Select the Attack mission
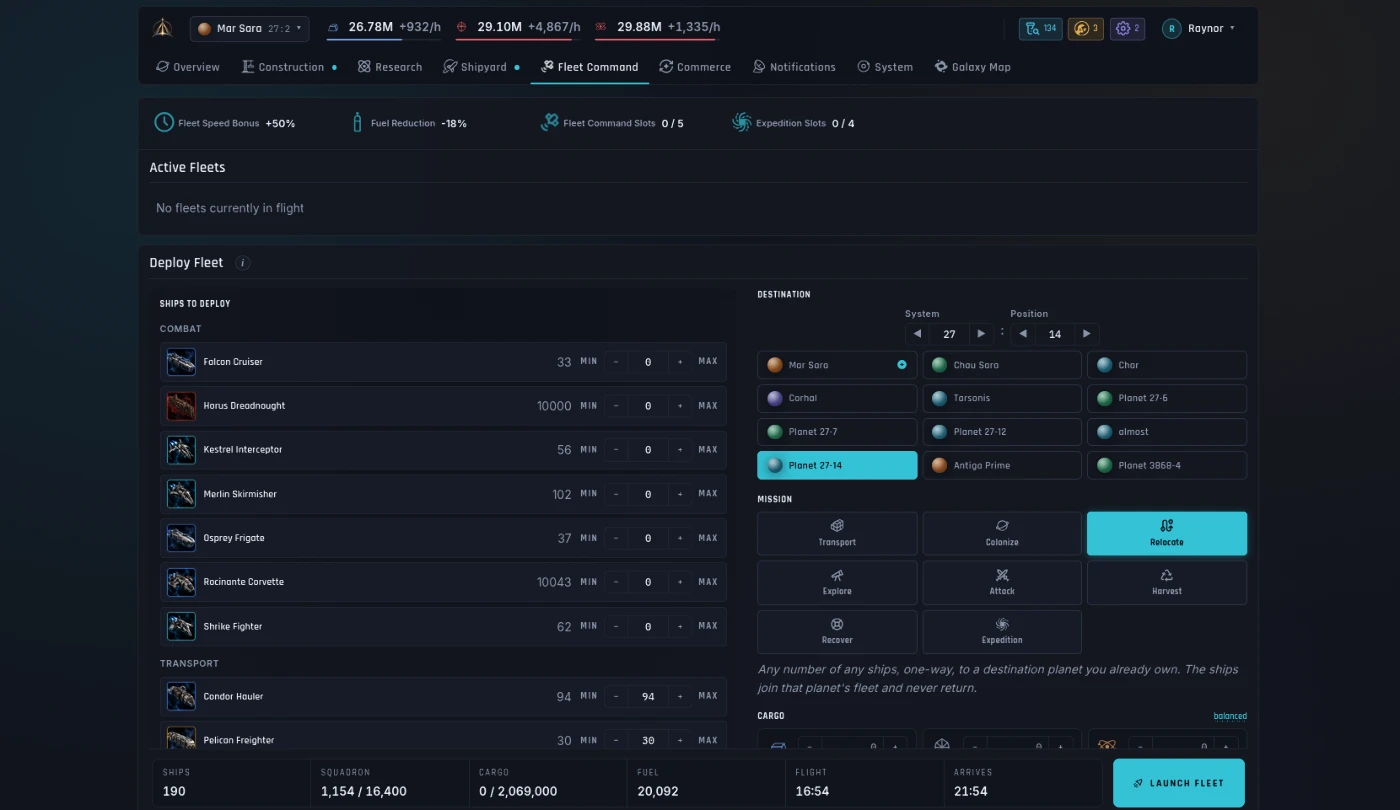 pos(1002,582)
